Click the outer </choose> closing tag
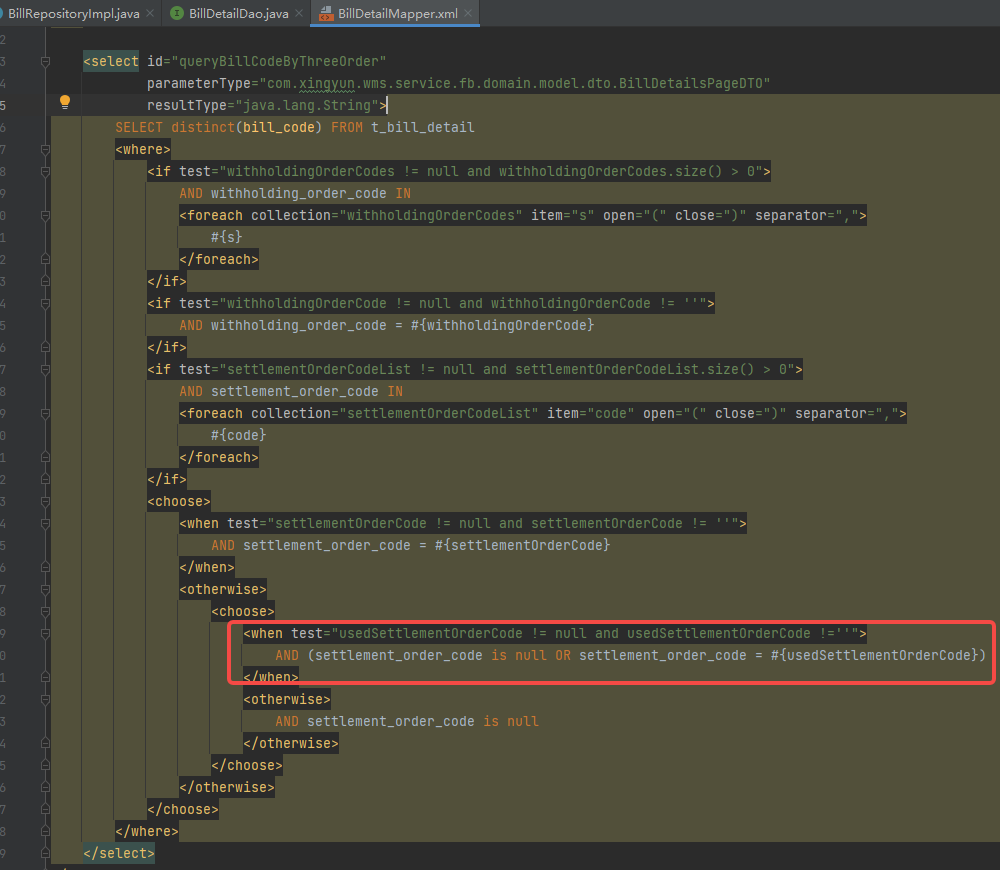This screenshot has height=870, width=1000. pyautogui.click(x=183, y=809)
